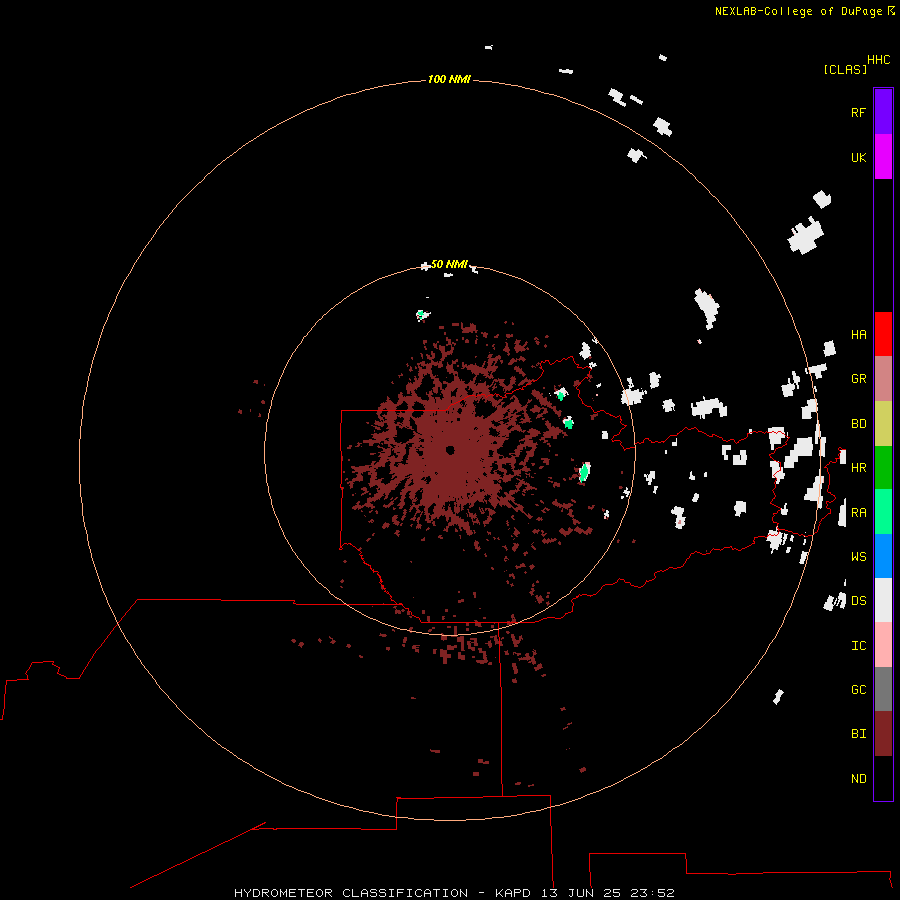
Task: Click the DS legend label
Action: [x=858, y=601]
